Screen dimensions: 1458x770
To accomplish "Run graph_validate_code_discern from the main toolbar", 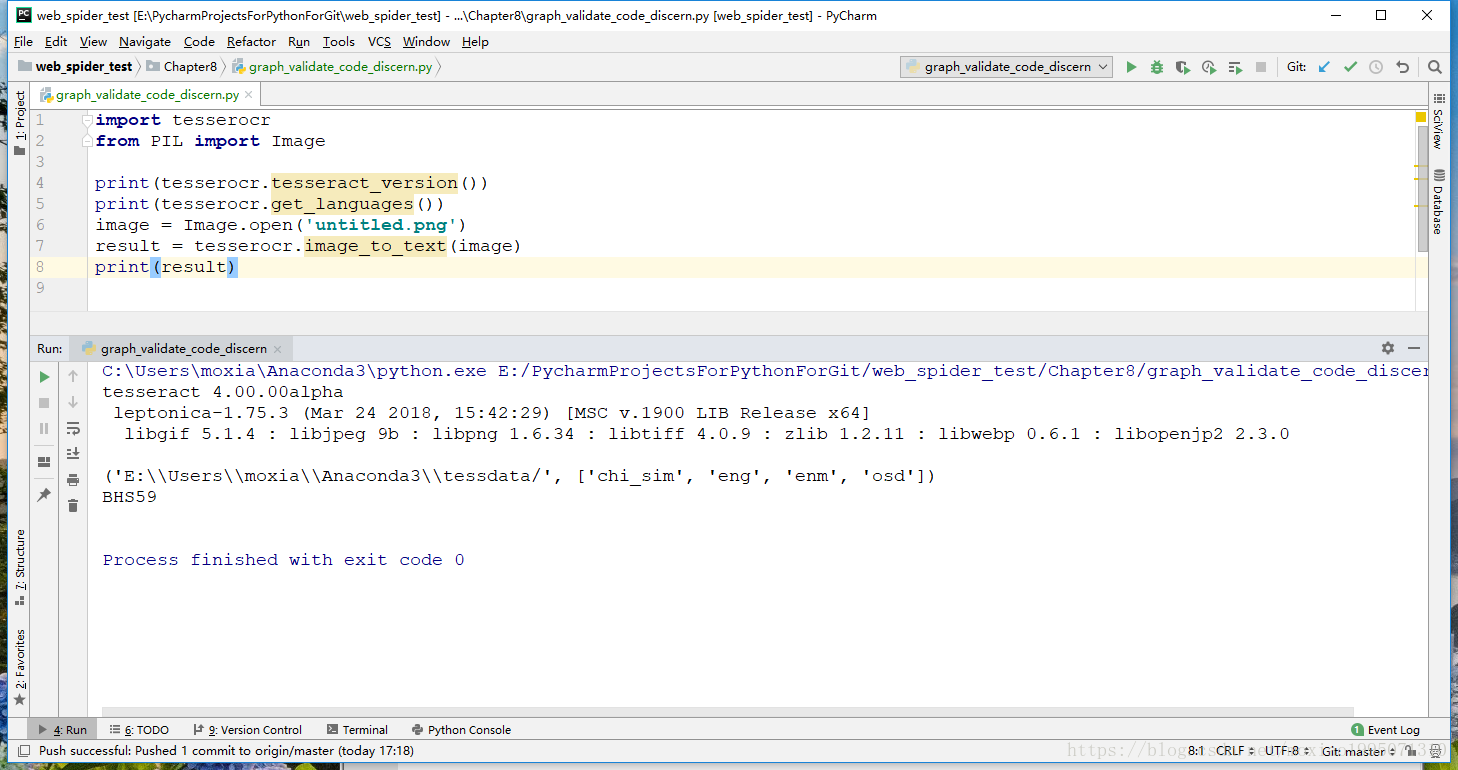I will coord(1131,67).
